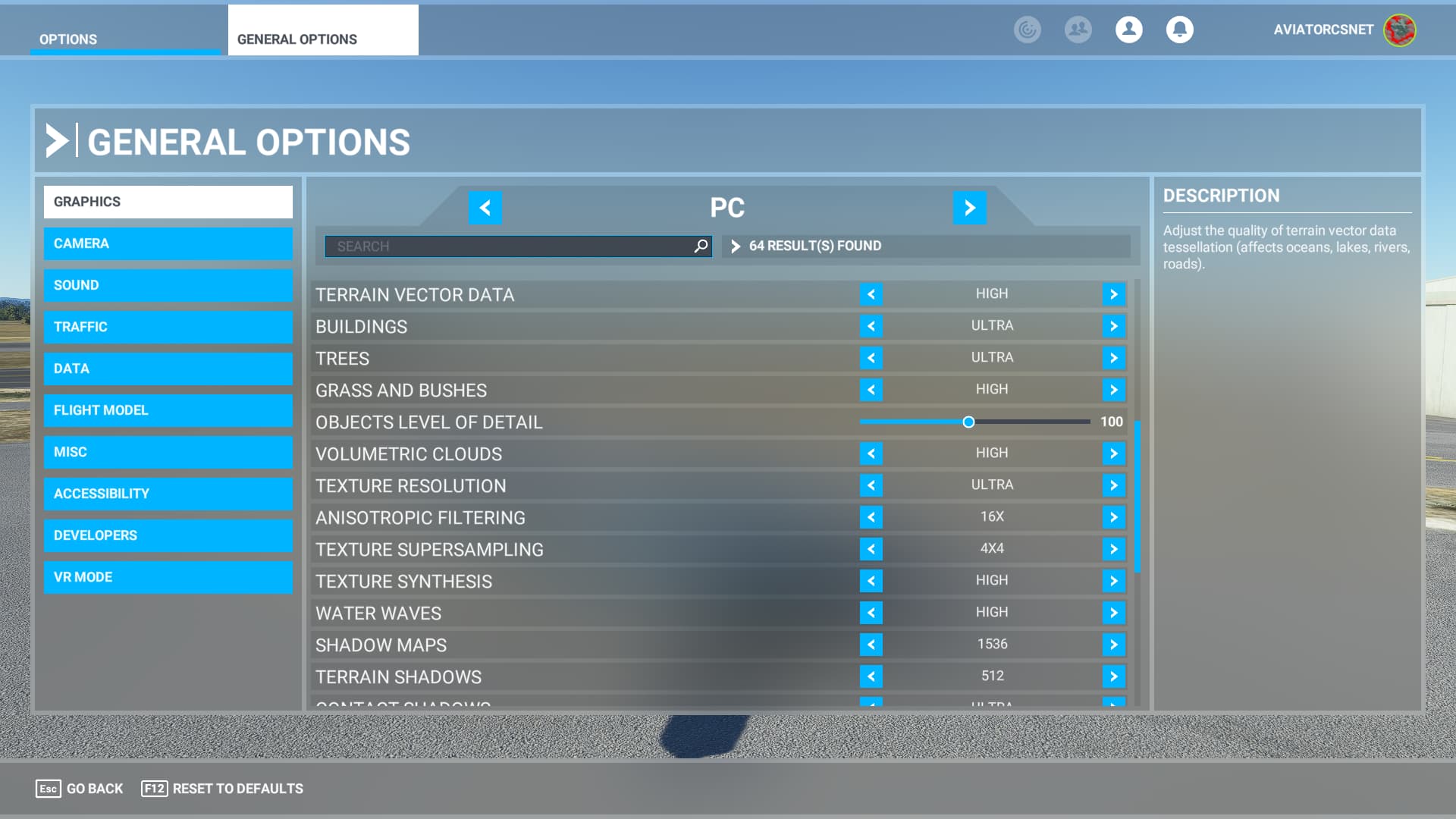Open the notifications bell icon

(x=1179, y=30)
